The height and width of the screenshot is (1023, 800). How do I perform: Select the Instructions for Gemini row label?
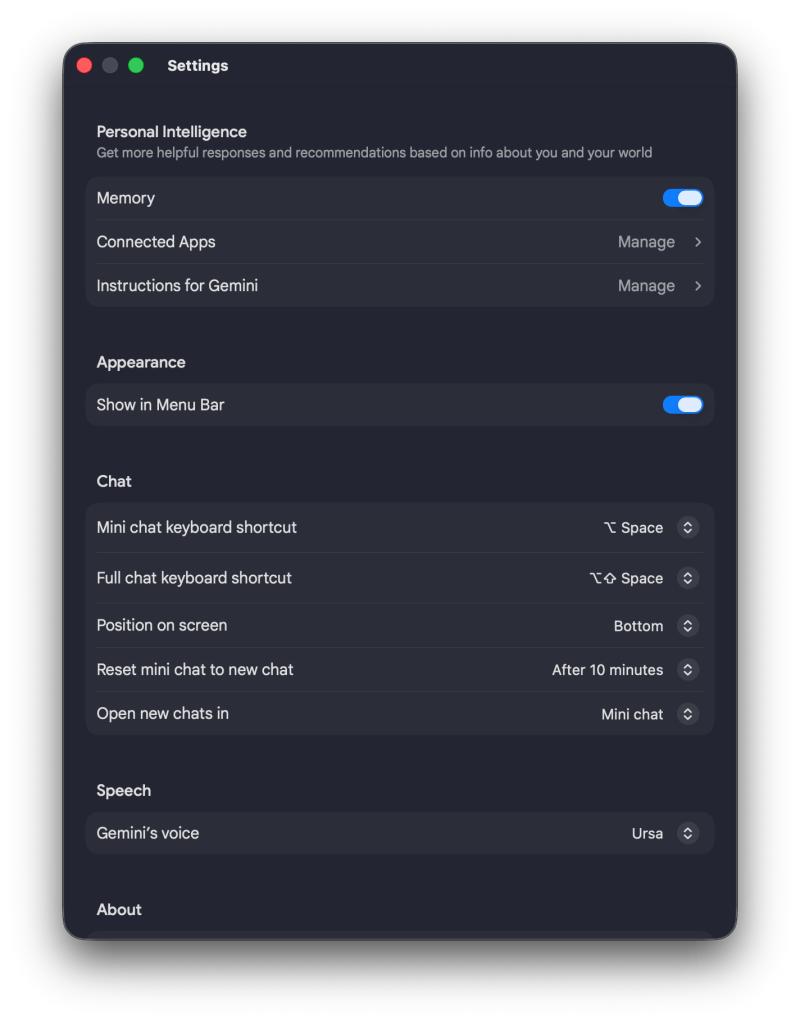coord(177,286)
